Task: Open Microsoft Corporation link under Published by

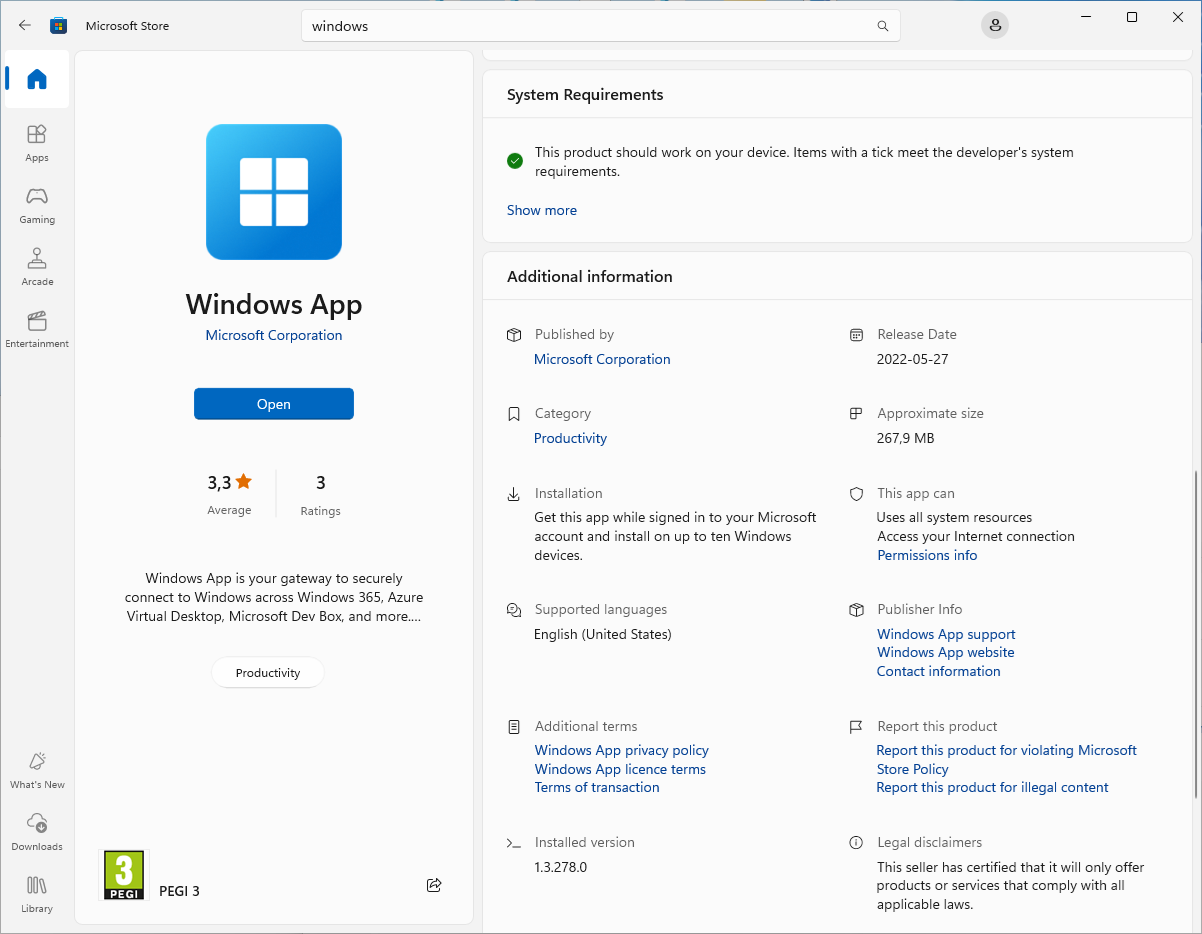Action: point(602,359)
